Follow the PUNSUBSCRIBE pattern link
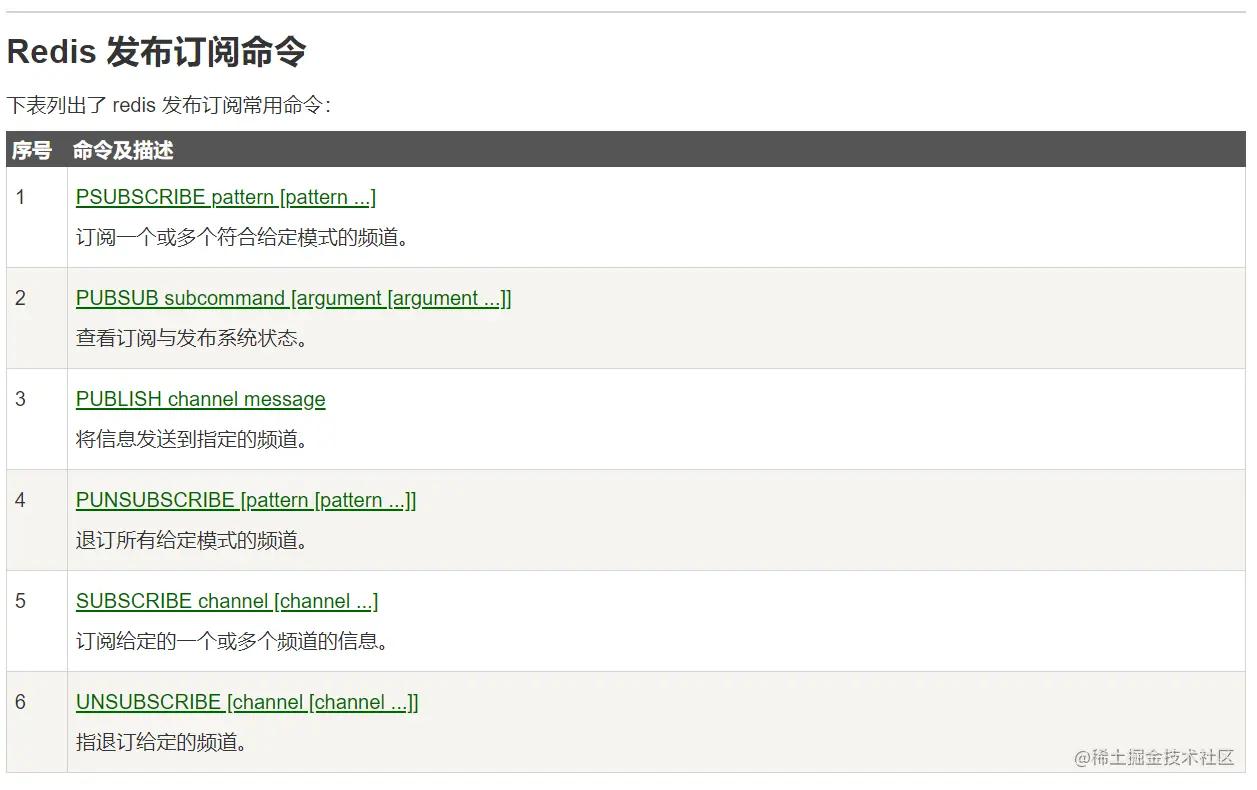The height and width of the screenshot is (790, 1257). tap(246, 500)
